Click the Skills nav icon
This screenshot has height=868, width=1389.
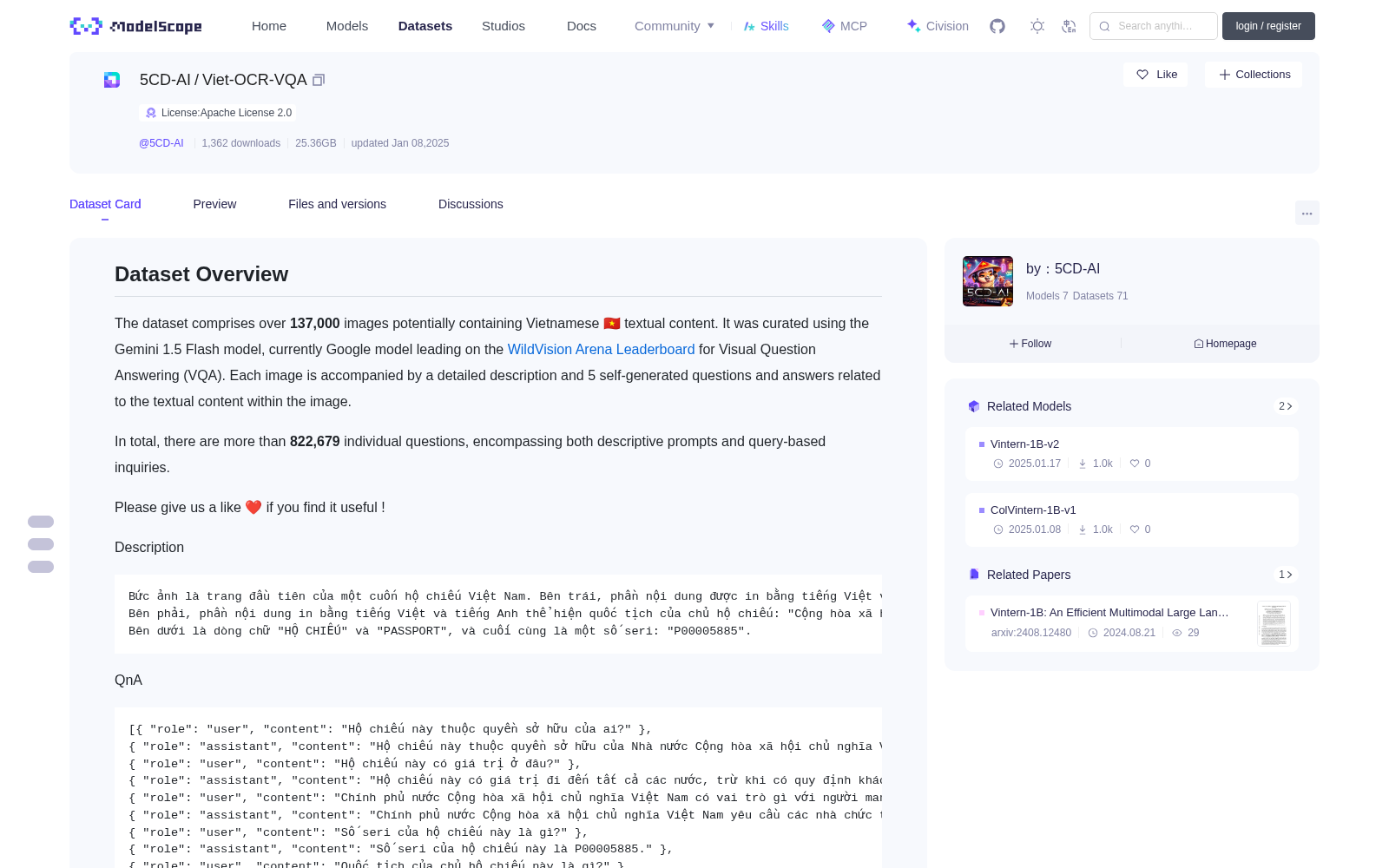749,26
